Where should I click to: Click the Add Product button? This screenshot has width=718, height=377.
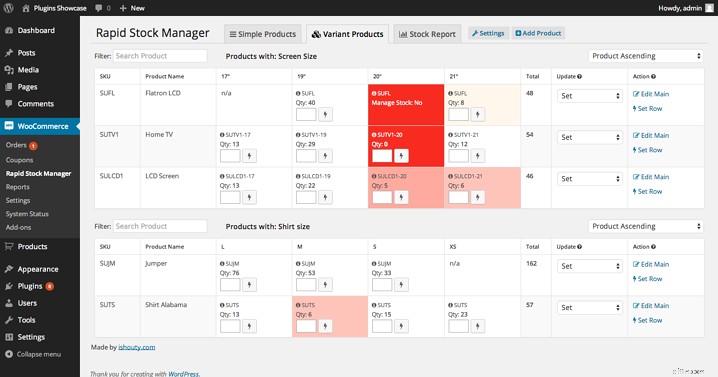538,33
